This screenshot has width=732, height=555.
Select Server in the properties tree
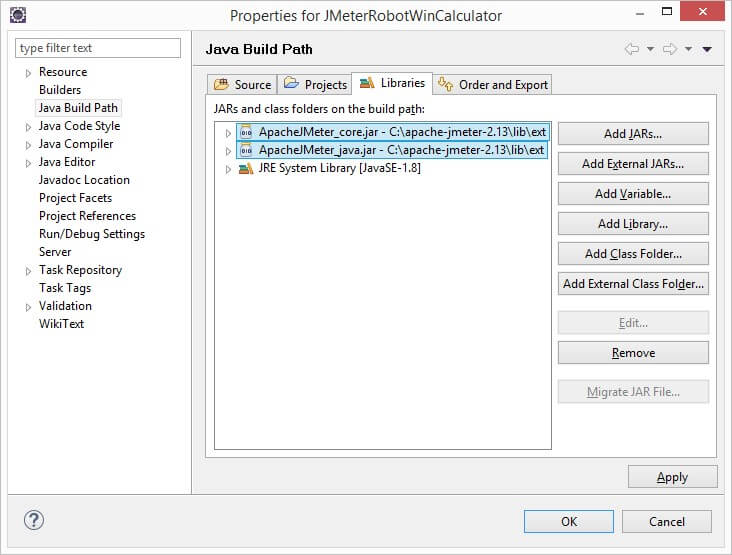55,252
